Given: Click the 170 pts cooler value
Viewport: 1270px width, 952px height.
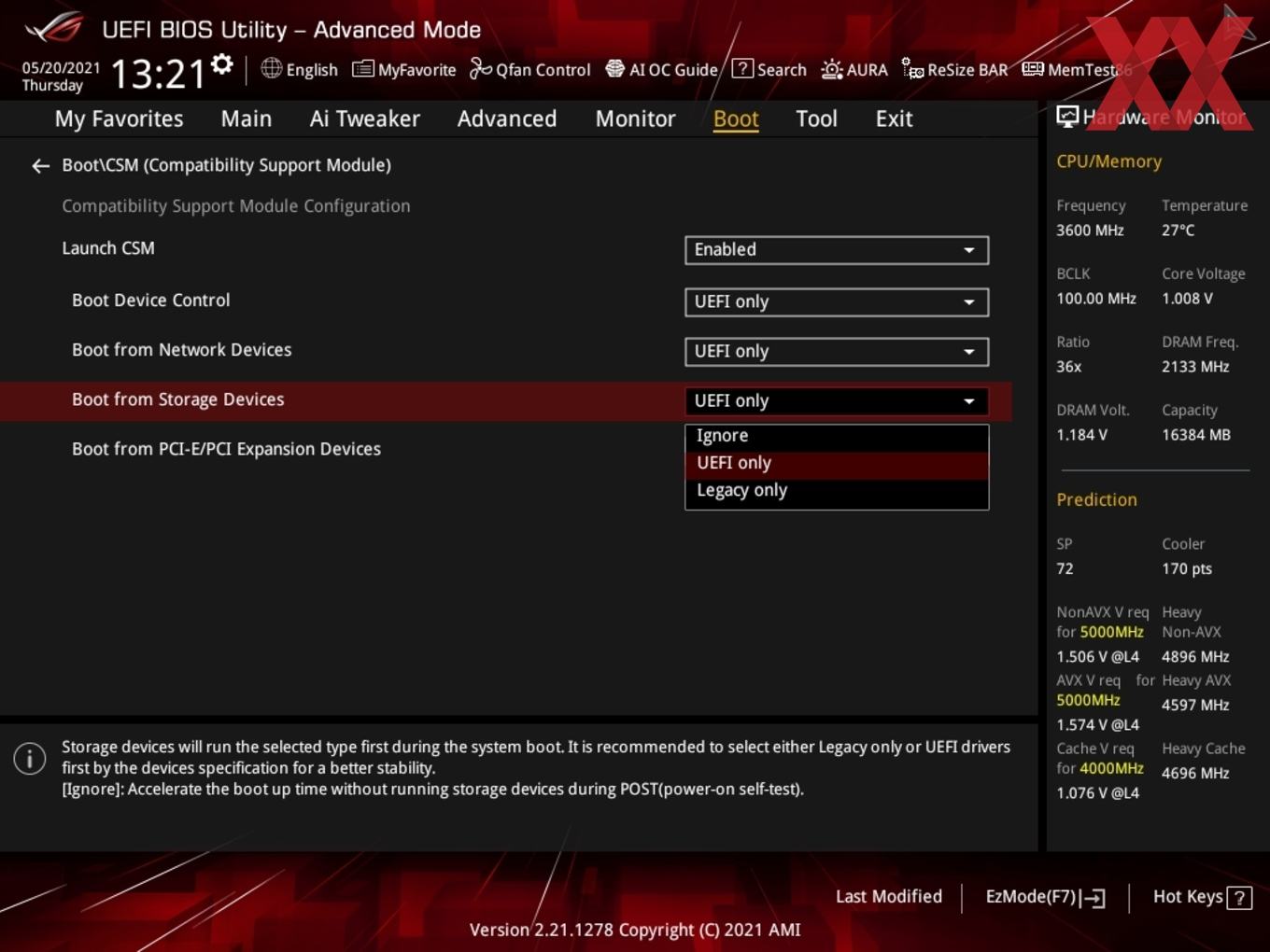Looking at the screenshot, I should 1187,569.
